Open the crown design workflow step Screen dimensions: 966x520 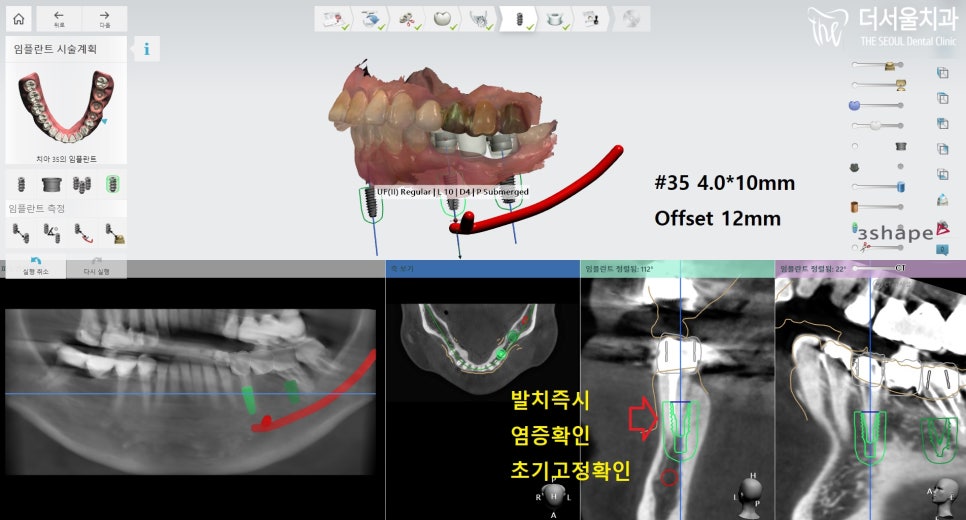pos(440,18)
